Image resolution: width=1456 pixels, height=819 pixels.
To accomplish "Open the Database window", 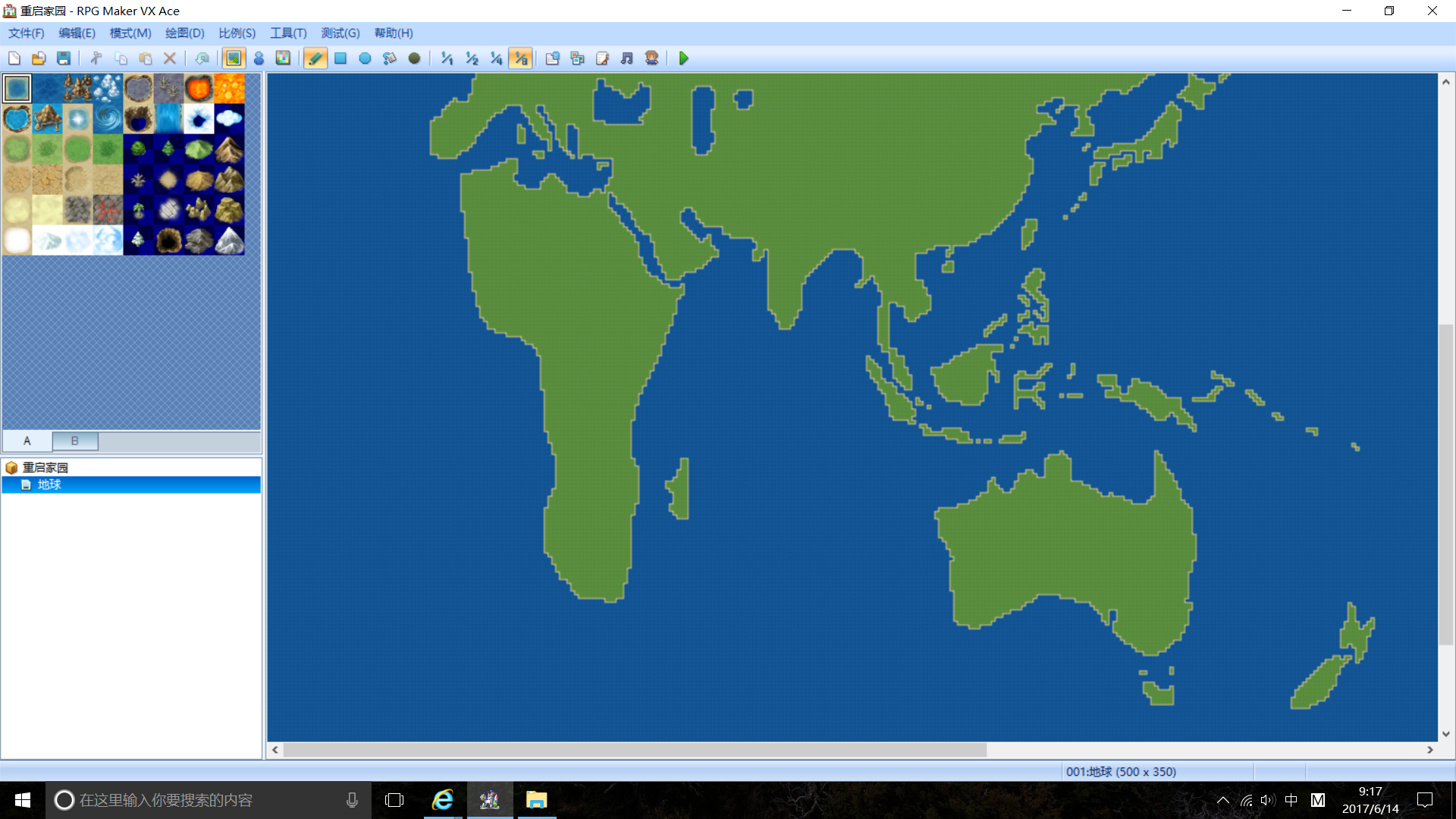I will point(553,58).
